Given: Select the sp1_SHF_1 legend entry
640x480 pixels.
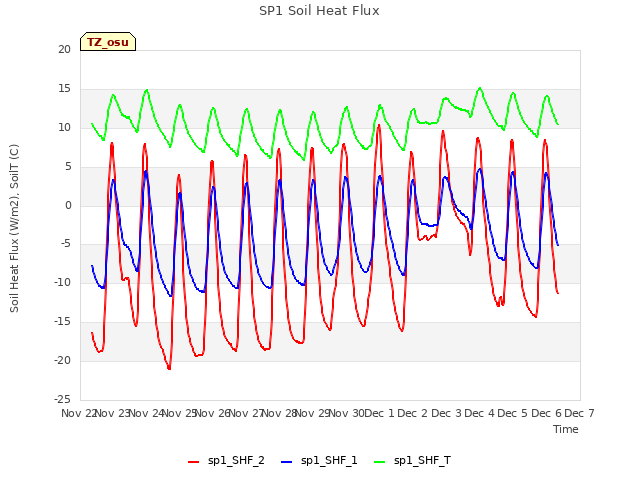Looking at the screenshot, I should pos(319,461).
